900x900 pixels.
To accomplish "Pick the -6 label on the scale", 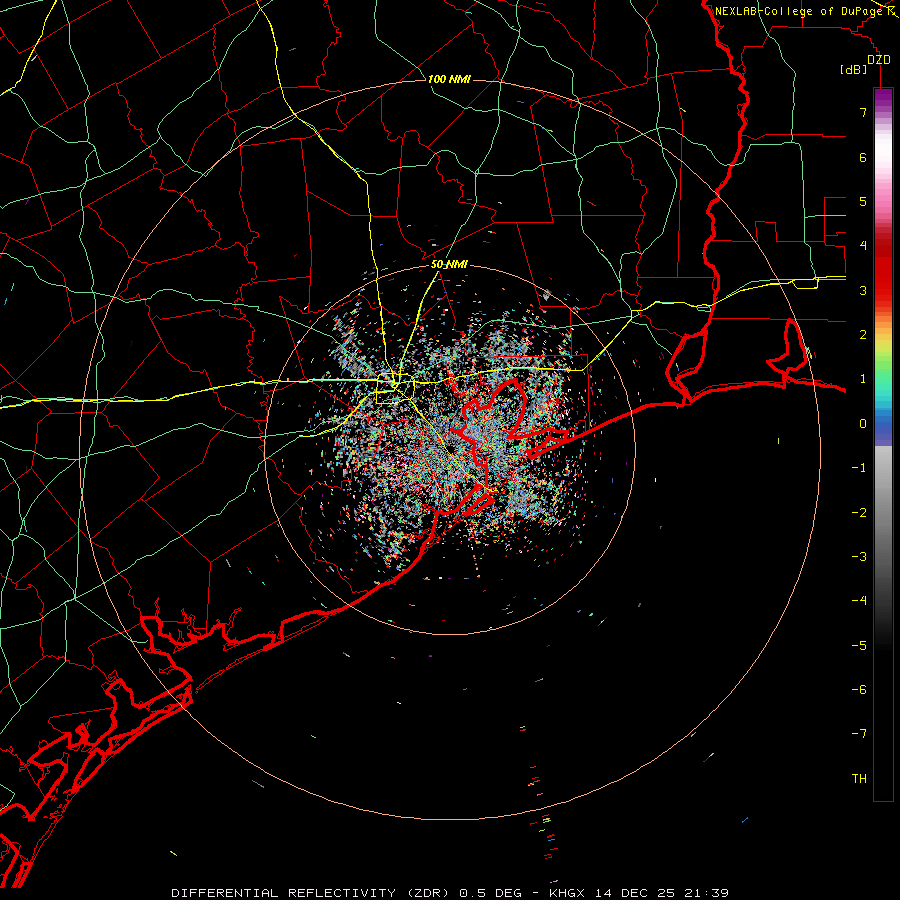I will pyautogui.click(x=859, y=690).
